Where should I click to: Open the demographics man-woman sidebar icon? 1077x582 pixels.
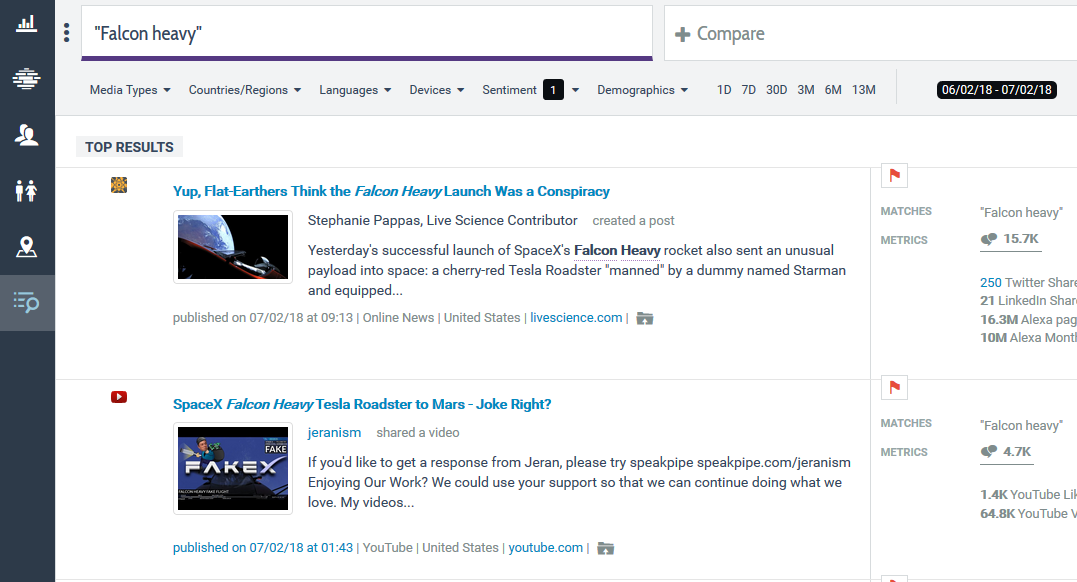point(26,190)
